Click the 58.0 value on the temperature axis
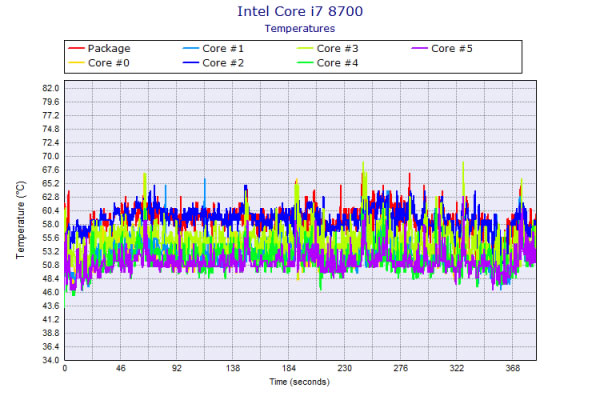 pyautogui.click(x=51, y=224)
